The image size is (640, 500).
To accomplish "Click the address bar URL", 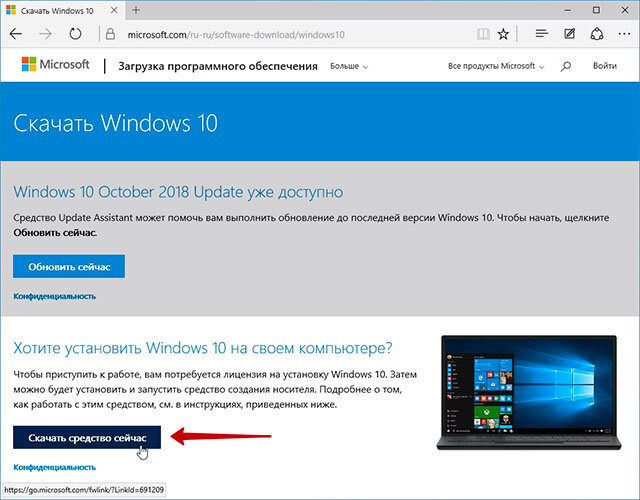I will click(x=236, y=35).
